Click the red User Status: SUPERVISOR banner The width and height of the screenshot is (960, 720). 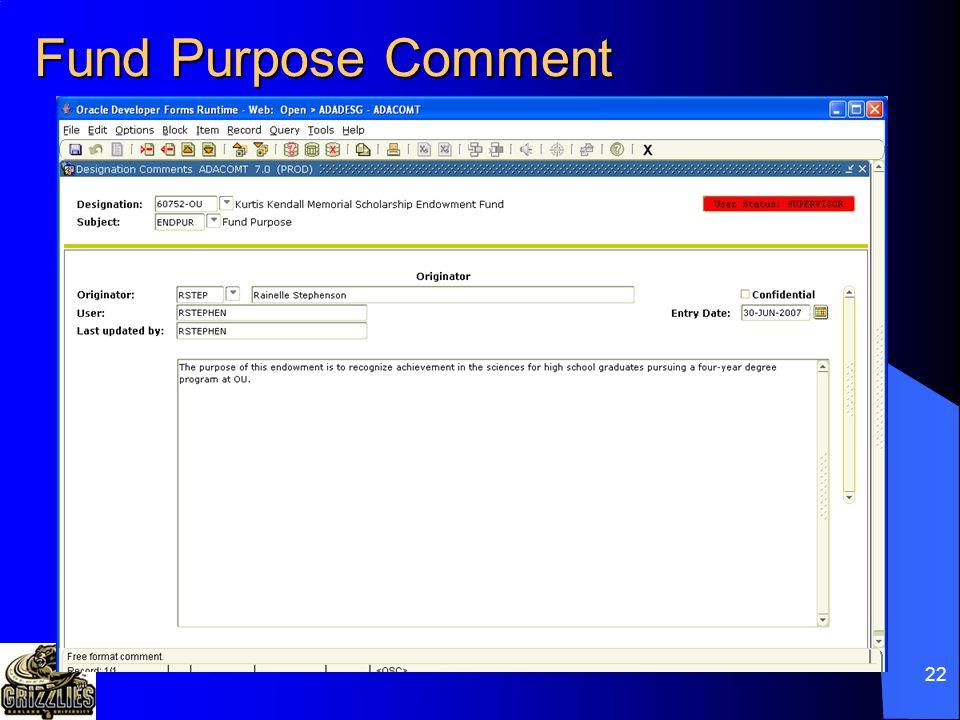(778, 204)
